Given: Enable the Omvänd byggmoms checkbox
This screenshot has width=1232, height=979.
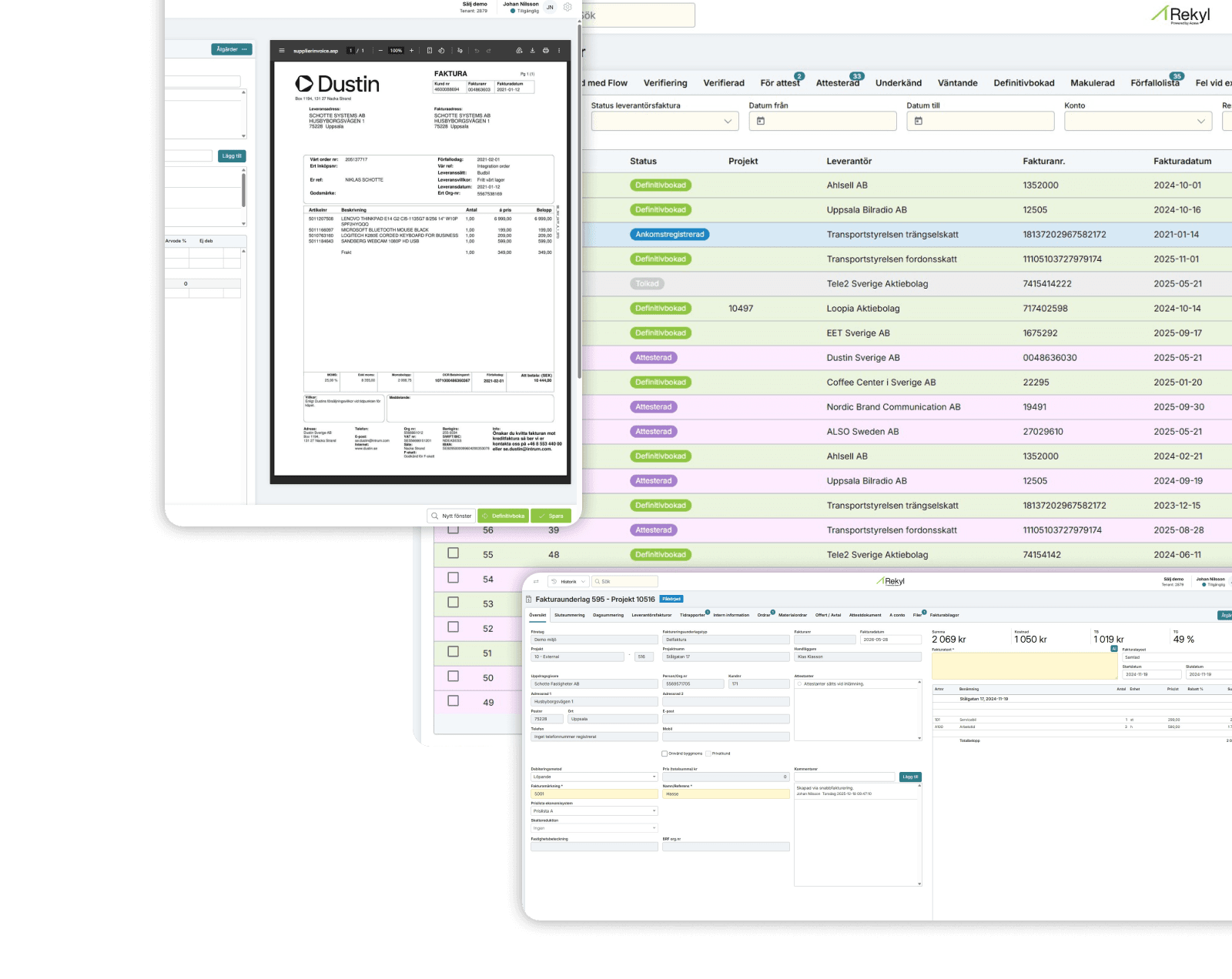Looking at the screenshot, I should (x=665, y=753).
